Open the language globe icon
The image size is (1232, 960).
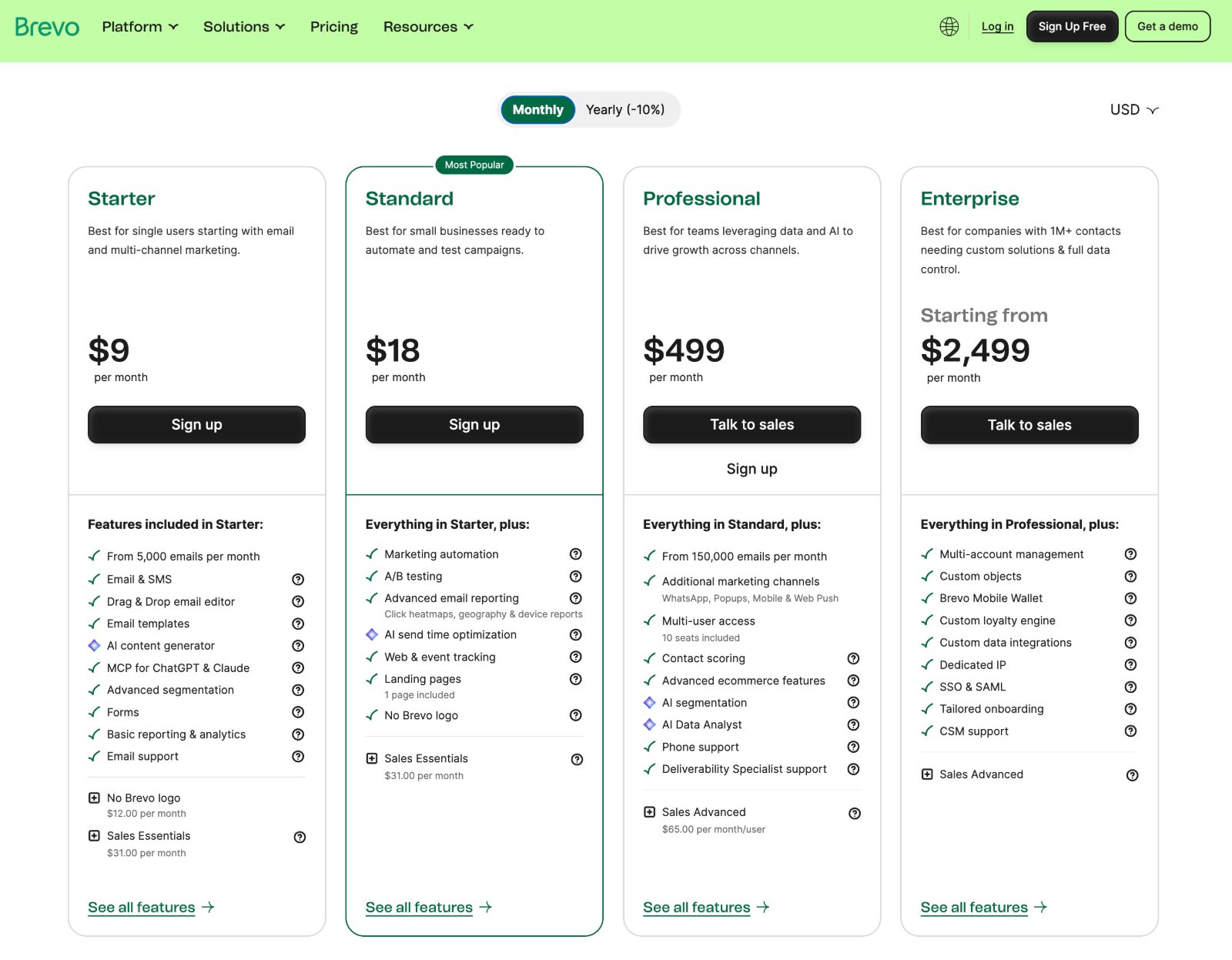point(949,27)
